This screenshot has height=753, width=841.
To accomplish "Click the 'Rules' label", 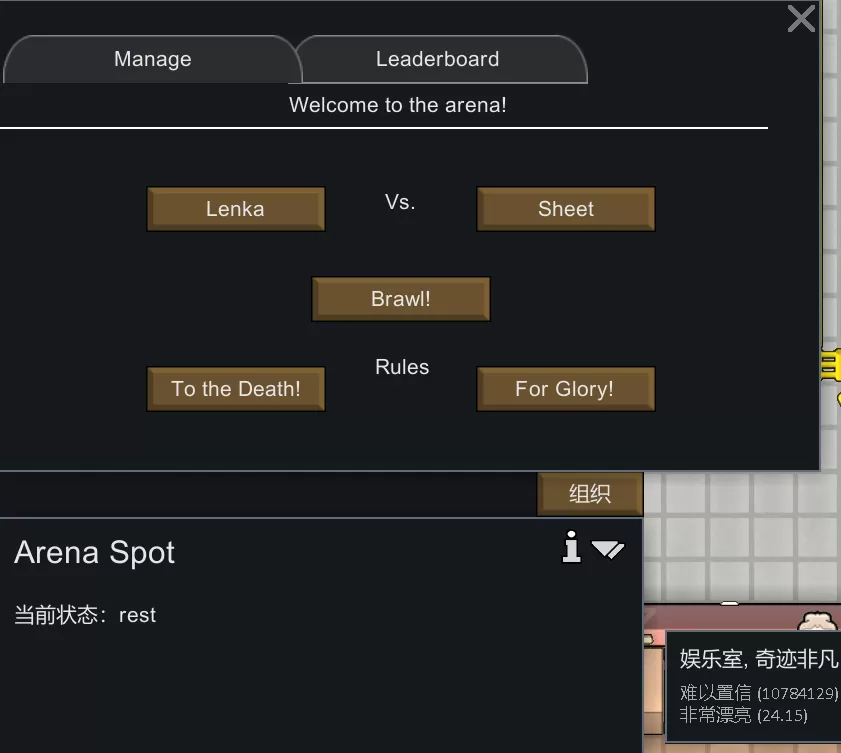I will pyautogui.click(x=402, y=367).
